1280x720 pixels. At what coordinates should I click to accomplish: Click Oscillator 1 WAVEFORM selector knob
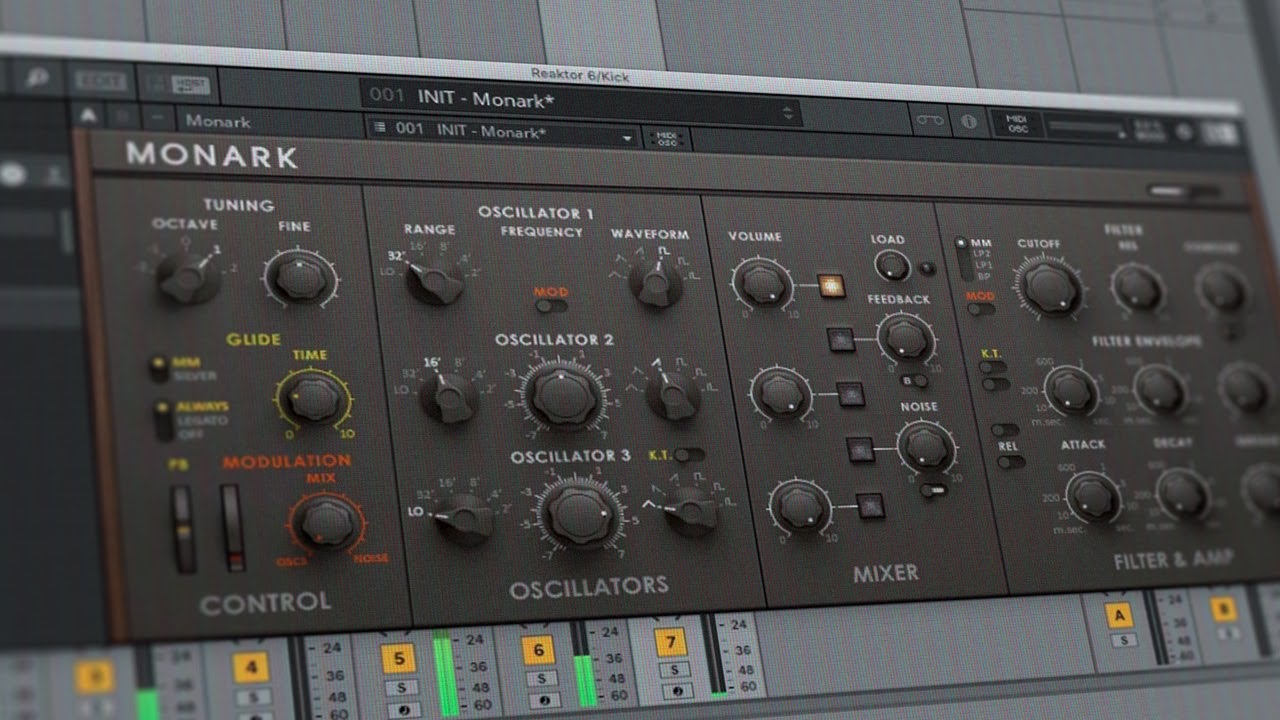pyautogui.click(x=657, y=283)
